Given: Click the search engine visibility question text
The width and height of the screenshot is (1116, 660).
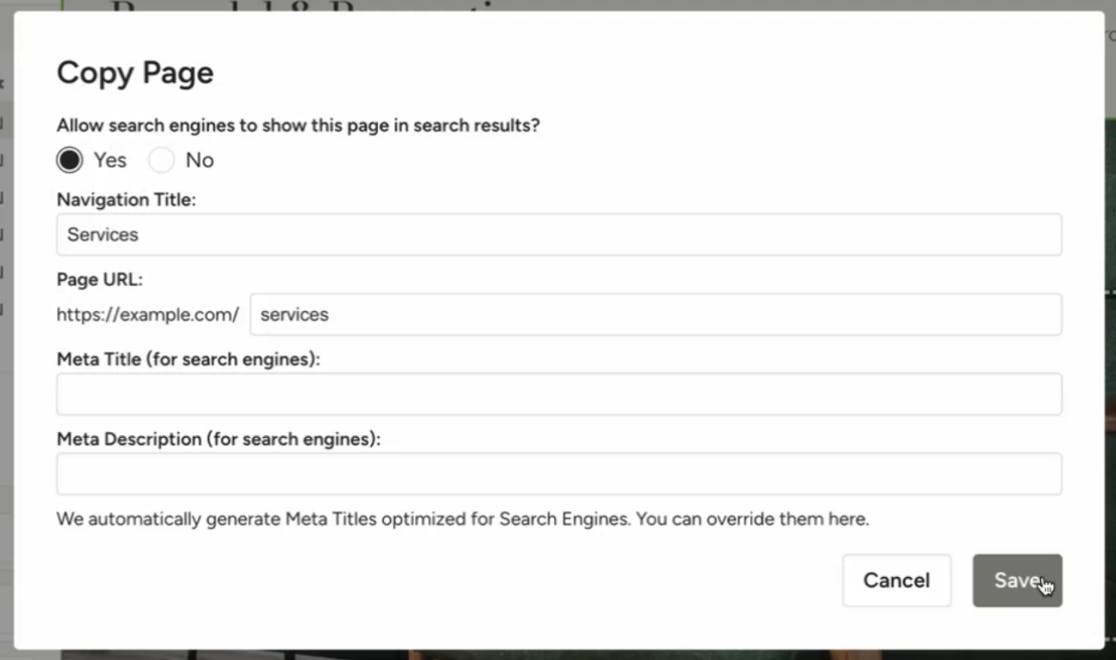Looking at the screenshot, I should (298, 126).
